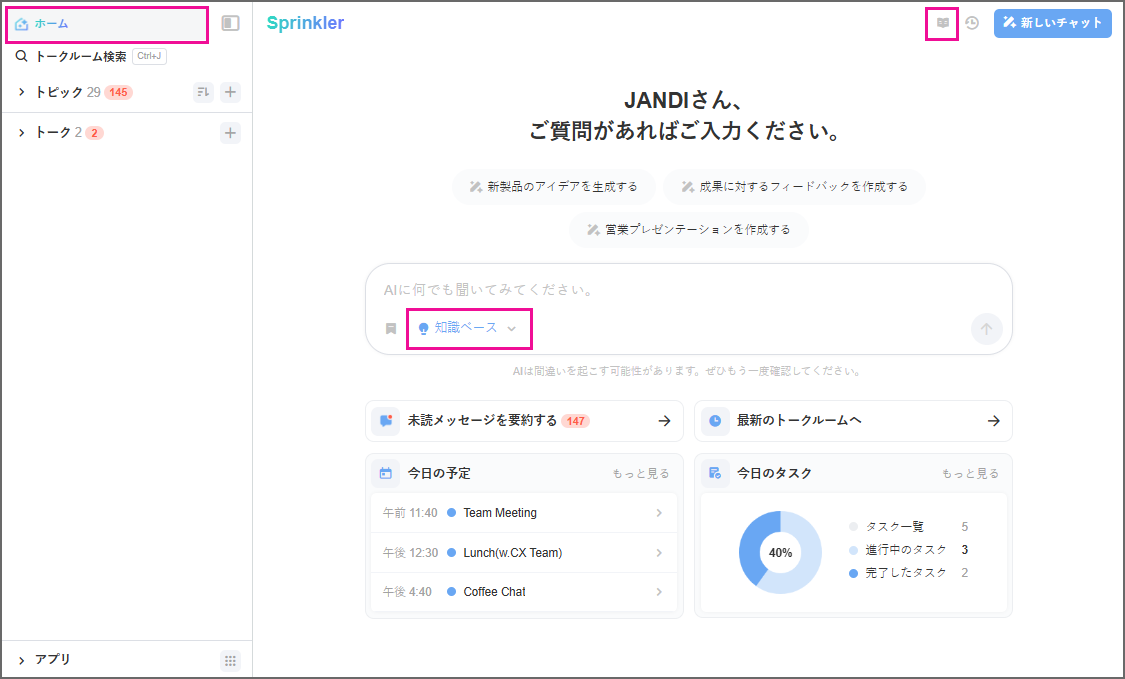Click the topic sort icon
1125x679 pixels.
click(x=203, y=93)
